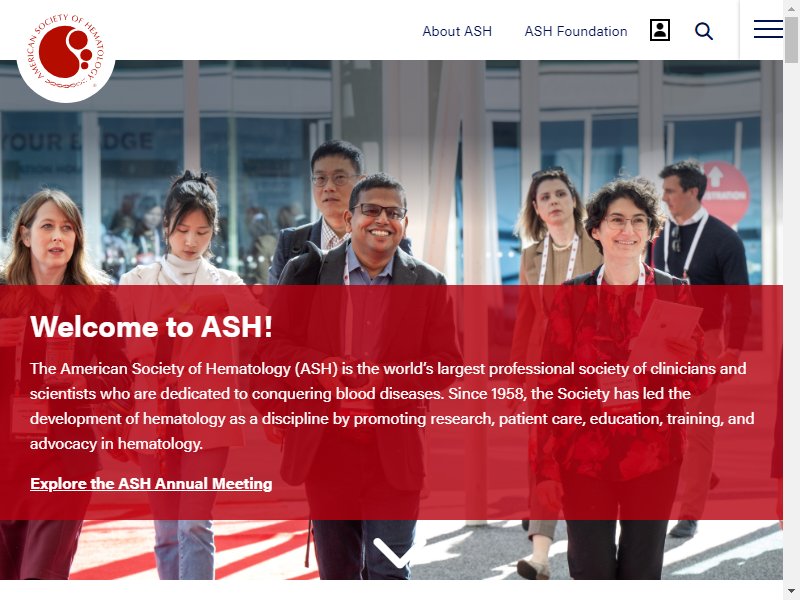Click the paragraph describing the Society

tap(392, 406)
